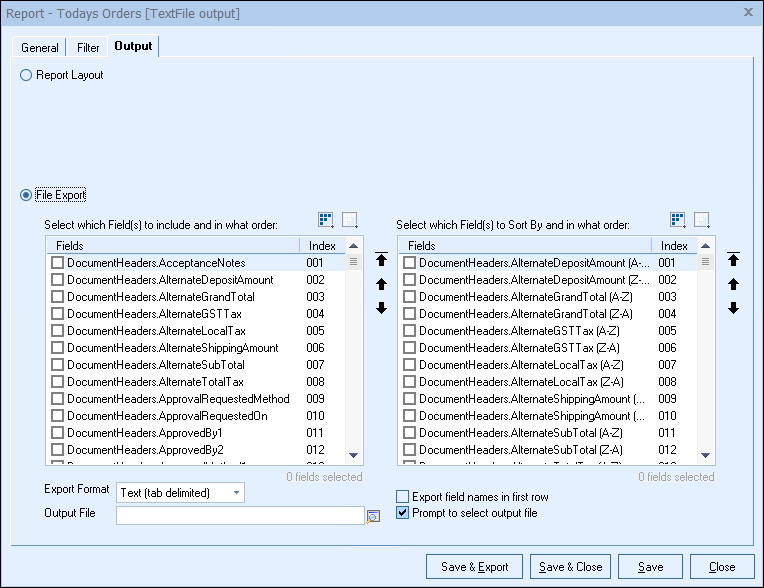
Task: Click Deselect All icon above include fields list
Action: [349, 220]
